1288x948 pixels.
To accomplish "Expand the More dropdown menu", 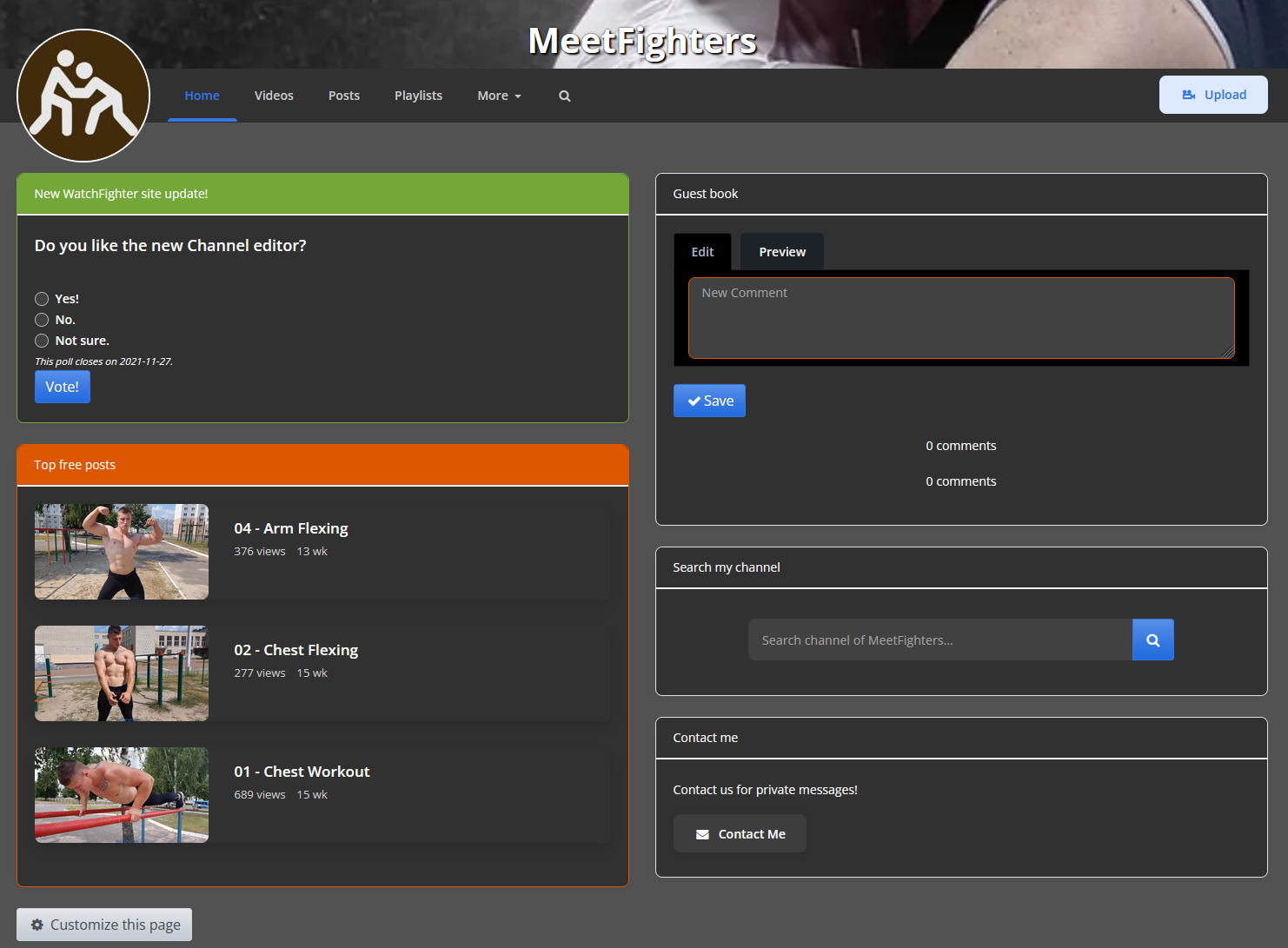I will pyautogui.click(x=499, y=96).
